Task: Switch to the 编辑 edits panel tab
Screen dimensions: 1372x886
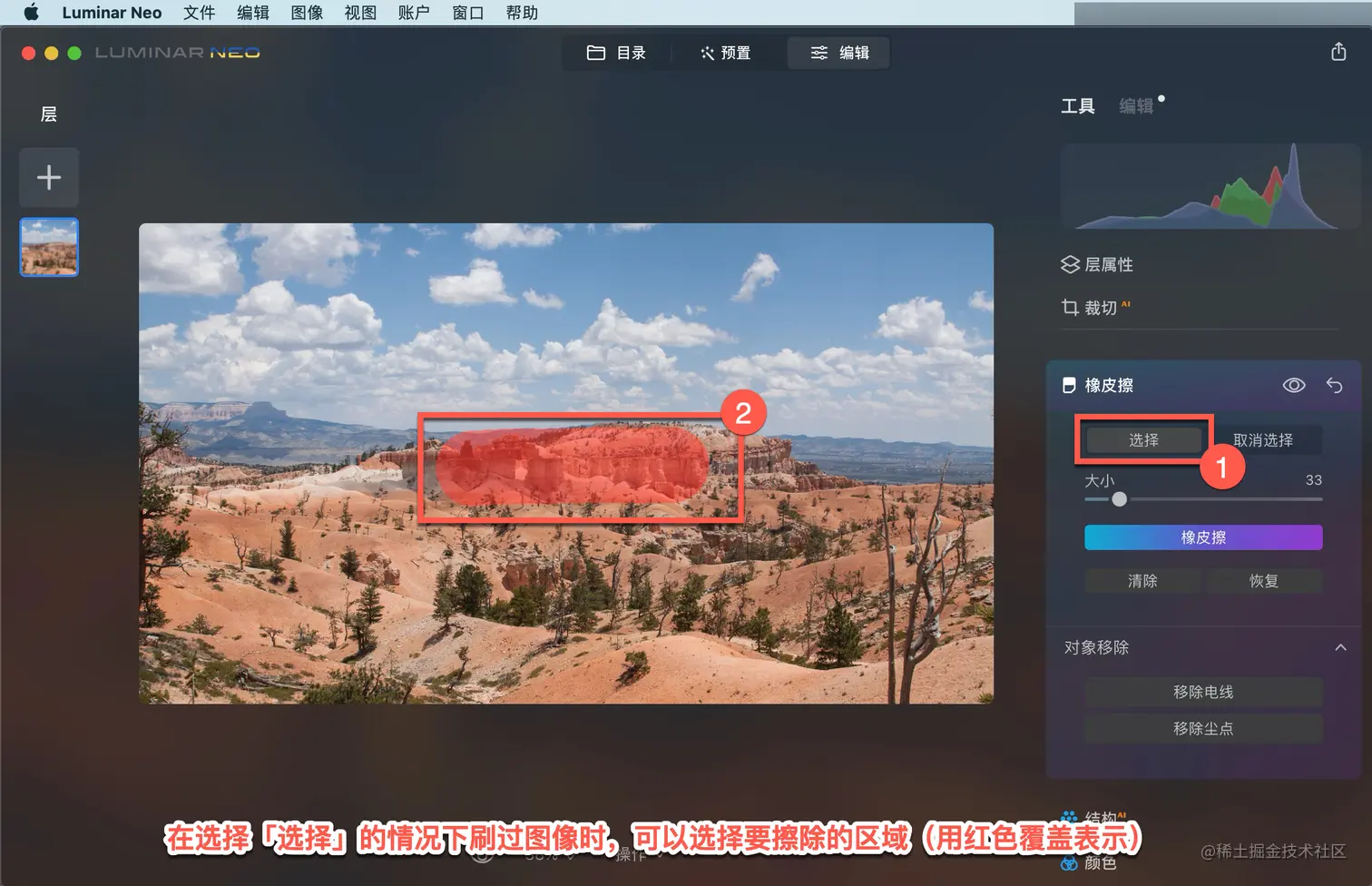Action: click(1136, 106)
